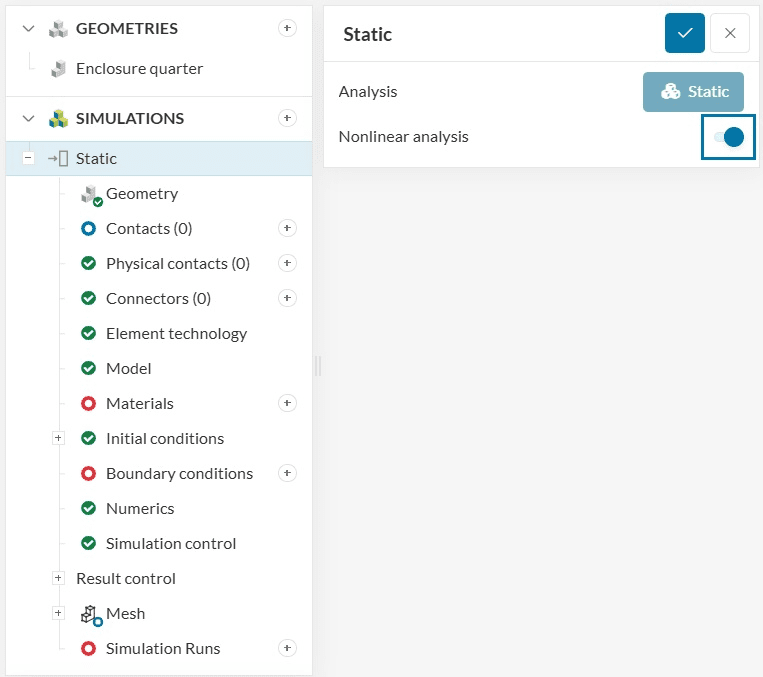Click the panel resize divider handle
763x677 pixels.
coord(318,366)
